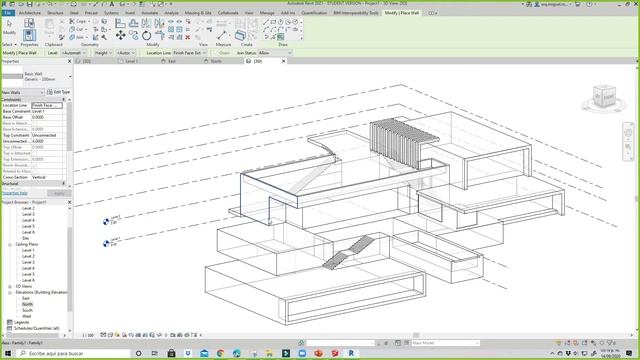Select the Measure tool

(222, 36)
